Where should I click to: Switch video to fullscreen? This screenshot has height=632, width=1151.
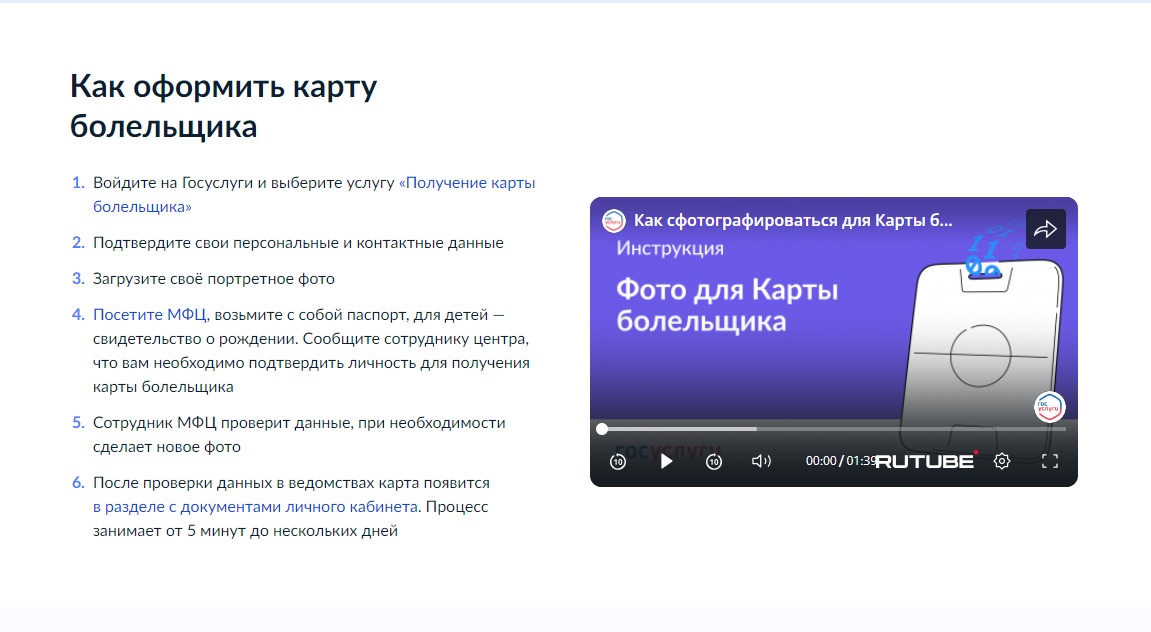[x=1050, y=461]
